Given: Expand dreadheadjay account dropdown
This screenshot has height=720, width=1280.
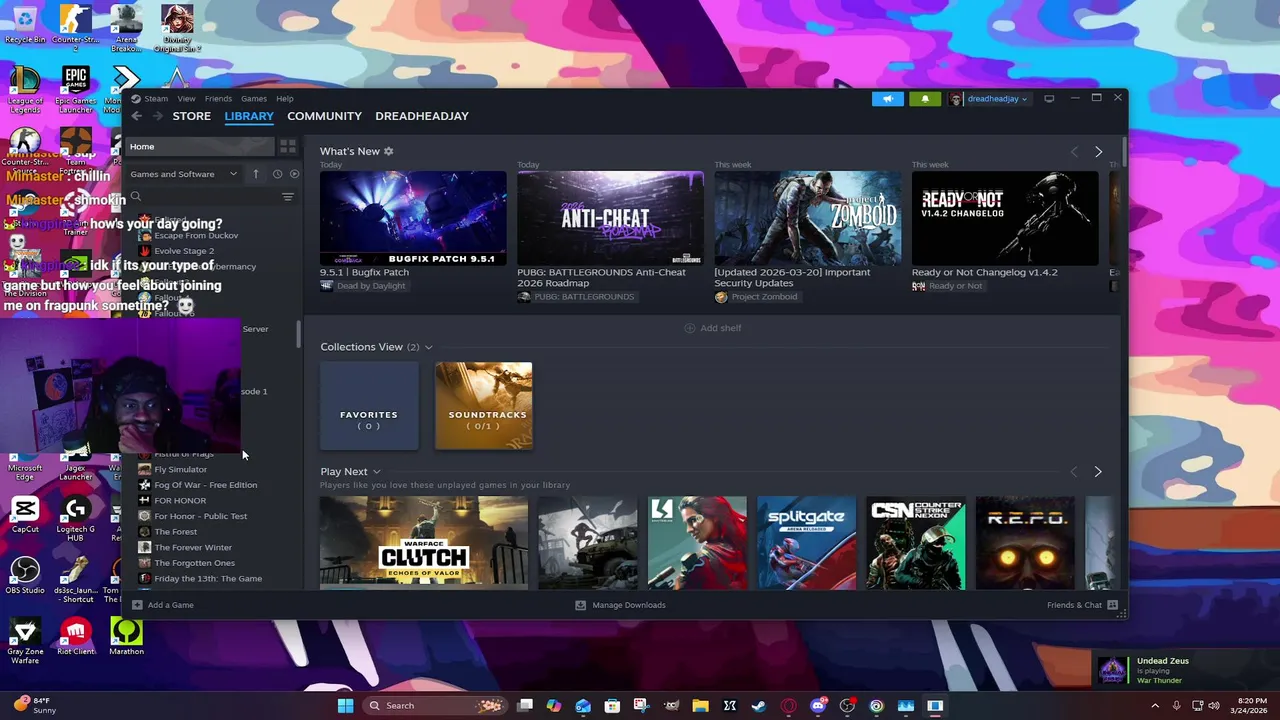Looking at the screenshot, I should pyautogui.click(x=996, y=99).
